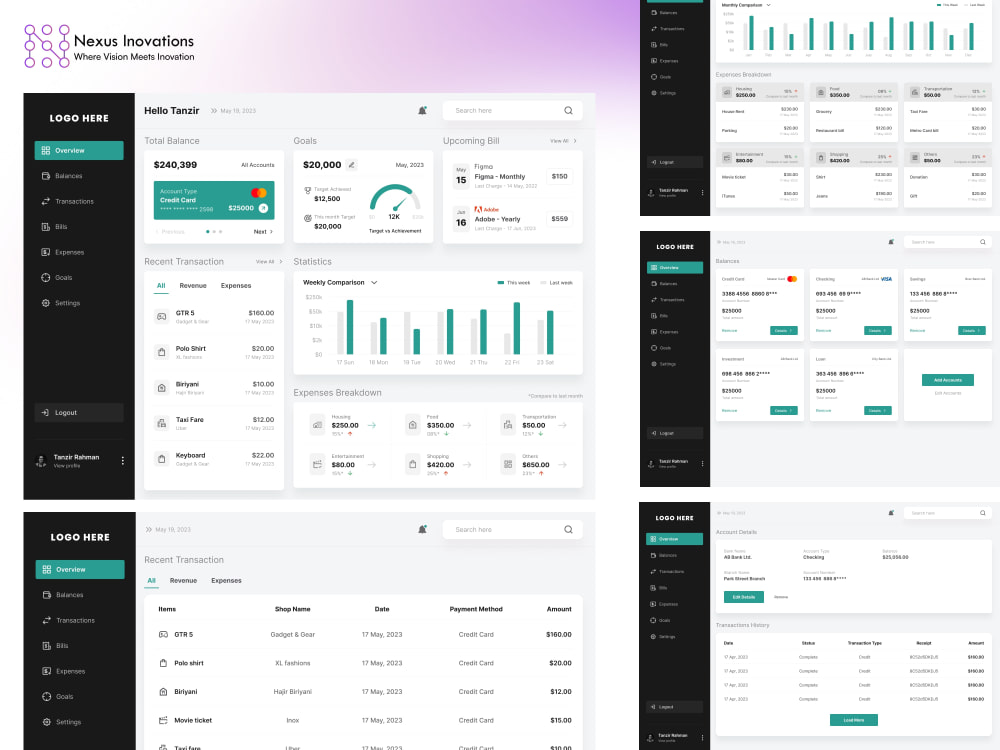This screenshot has height=750, width=1000.
Task: Open Settings in the main dashboard sidebar
Action: 61,304
